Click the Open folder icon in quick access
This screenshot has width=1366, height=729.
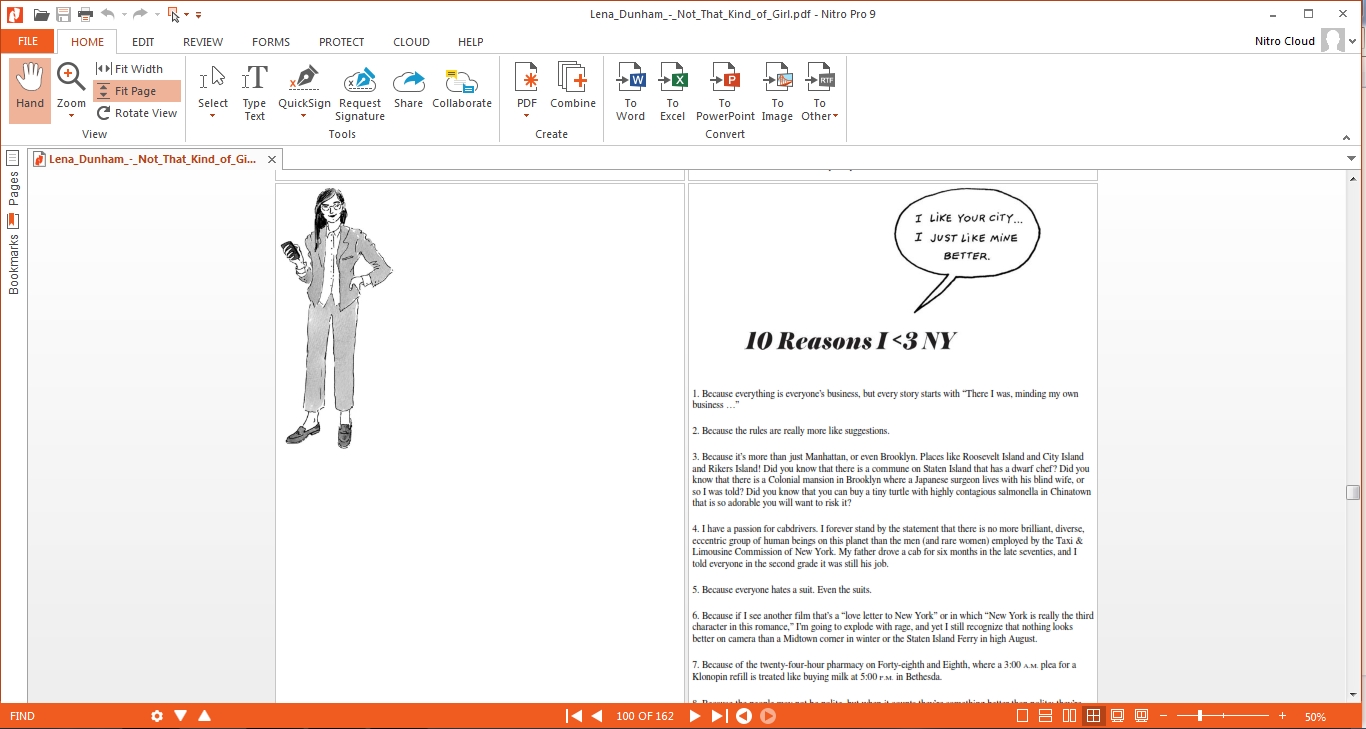point(41,14)
